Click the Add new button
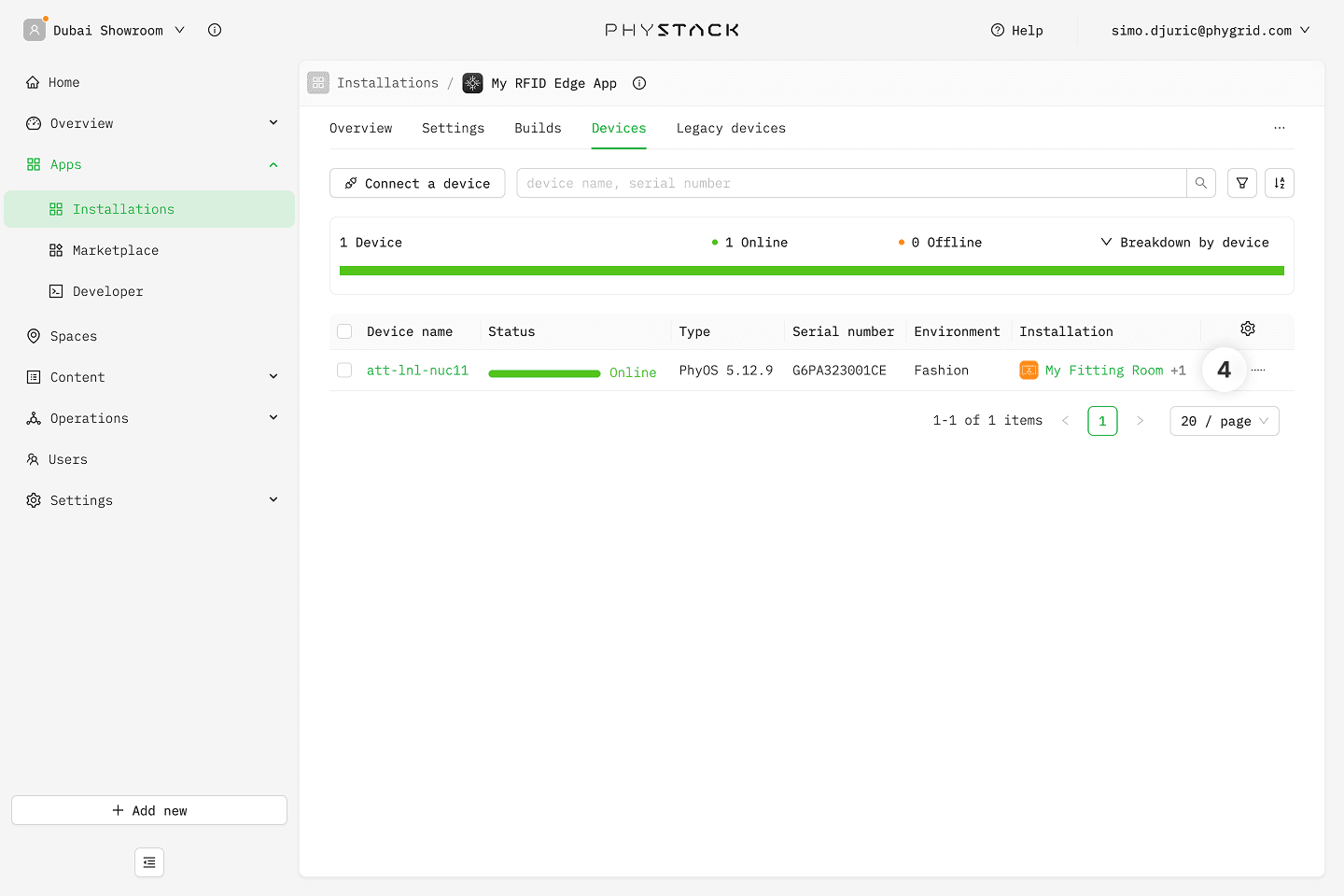 coord(149,810)
